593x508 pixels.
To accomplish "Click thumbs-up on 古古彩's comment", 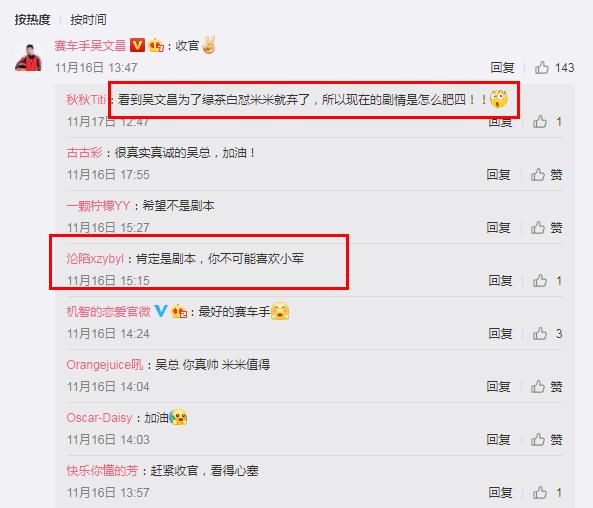I will [538, 175].
